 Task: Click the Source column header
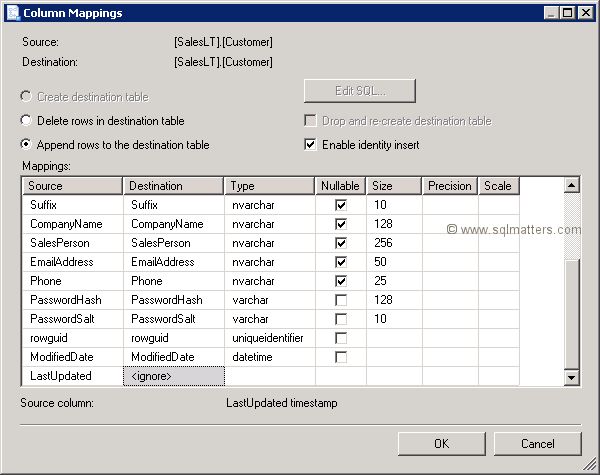tap(72, 186)
